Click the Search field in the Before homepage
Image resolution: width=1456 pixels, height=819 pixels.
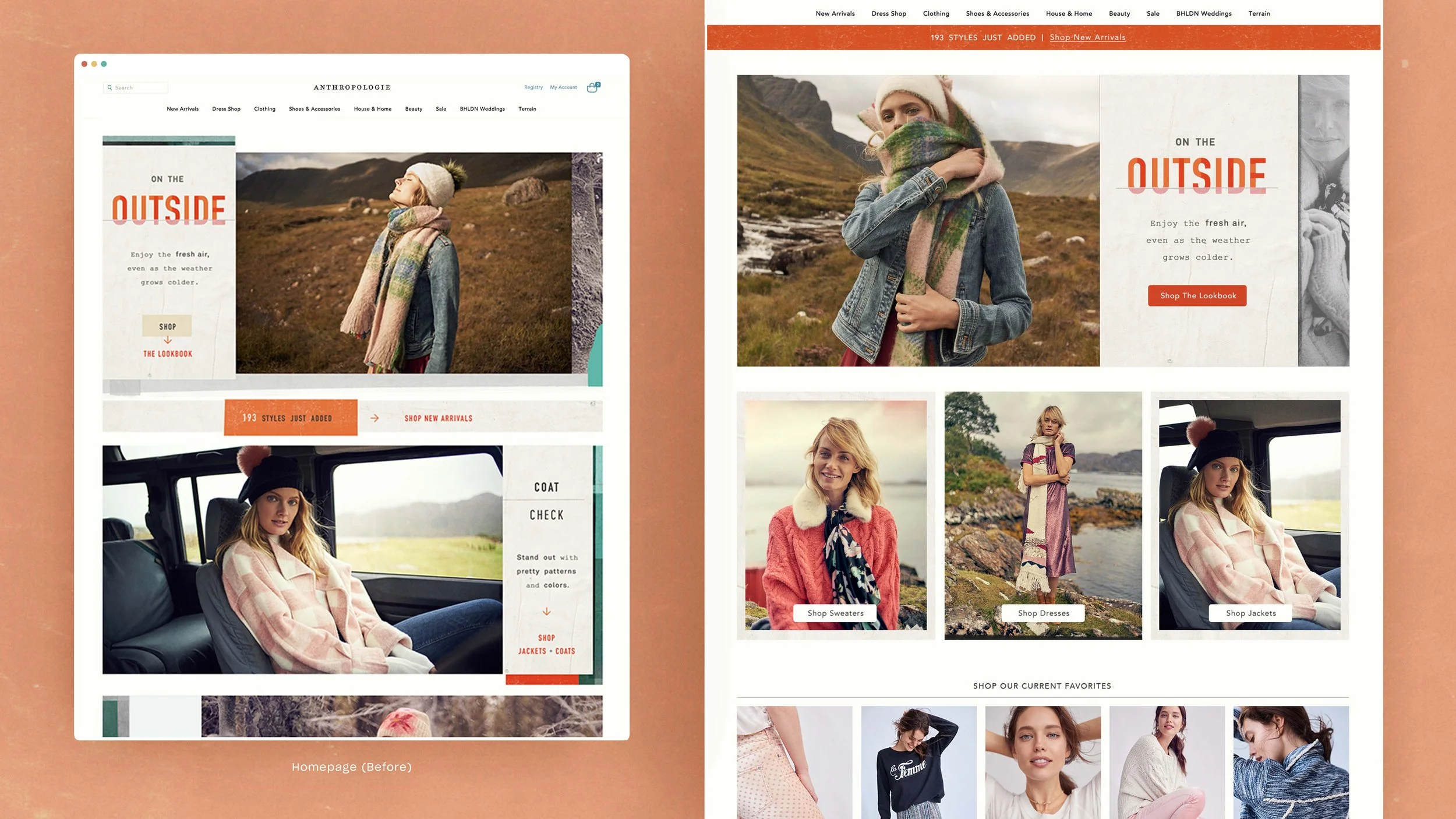(136, 87)
